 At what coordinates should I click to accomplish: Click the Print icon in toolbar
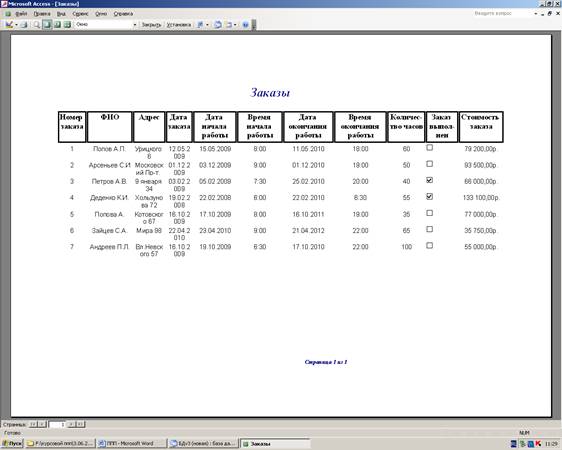[24, 25]
